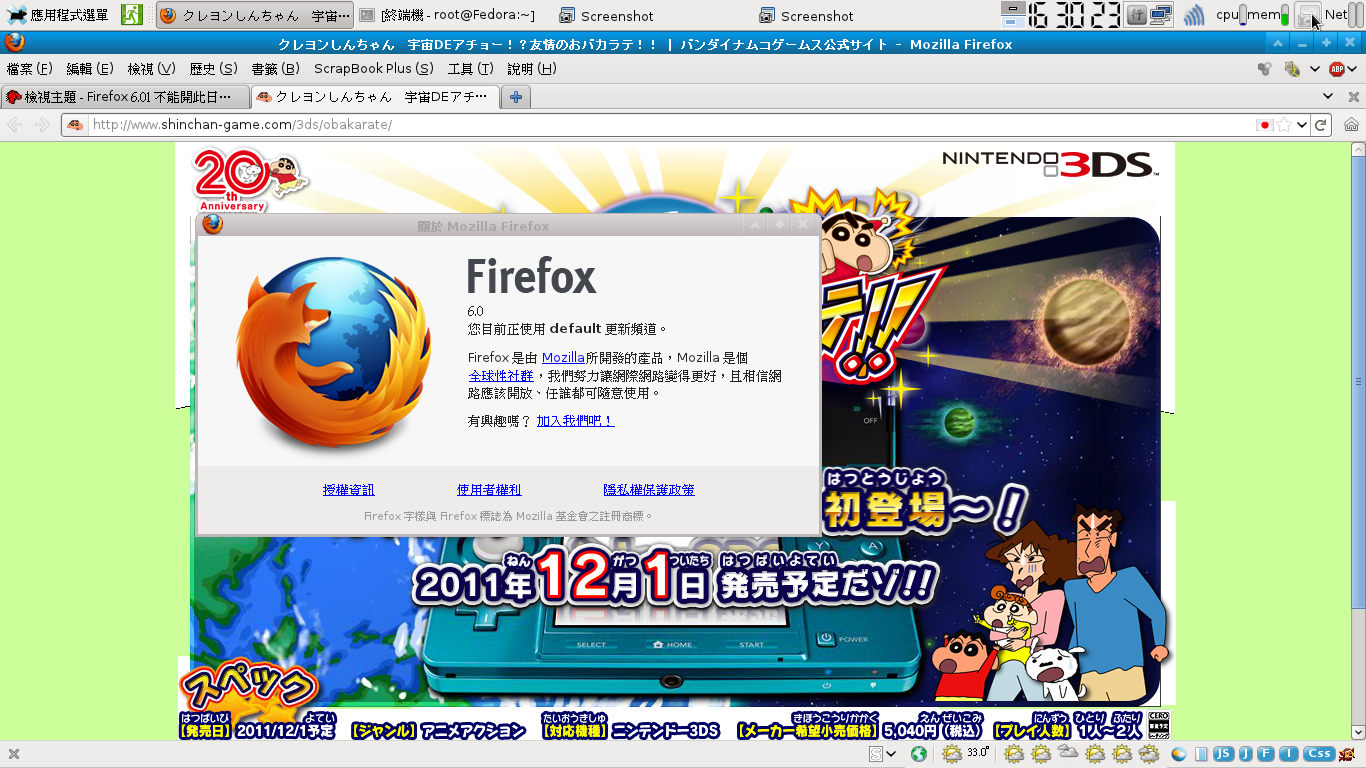Click the 加入我們吧！ link
The height and width of the screenshot is (768, 1366).
(x=575, y=421)
